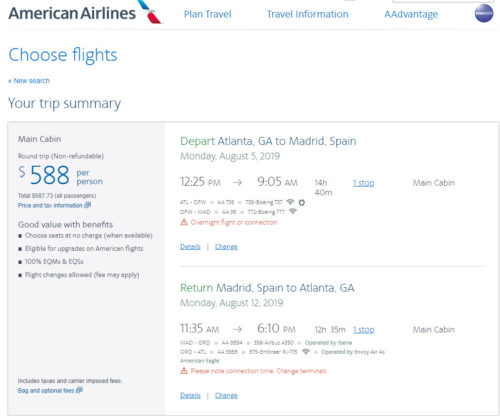The width and height of the screenshot is (500, 416).
Task: Open the Travel Information menu
Action: (307, 14)
